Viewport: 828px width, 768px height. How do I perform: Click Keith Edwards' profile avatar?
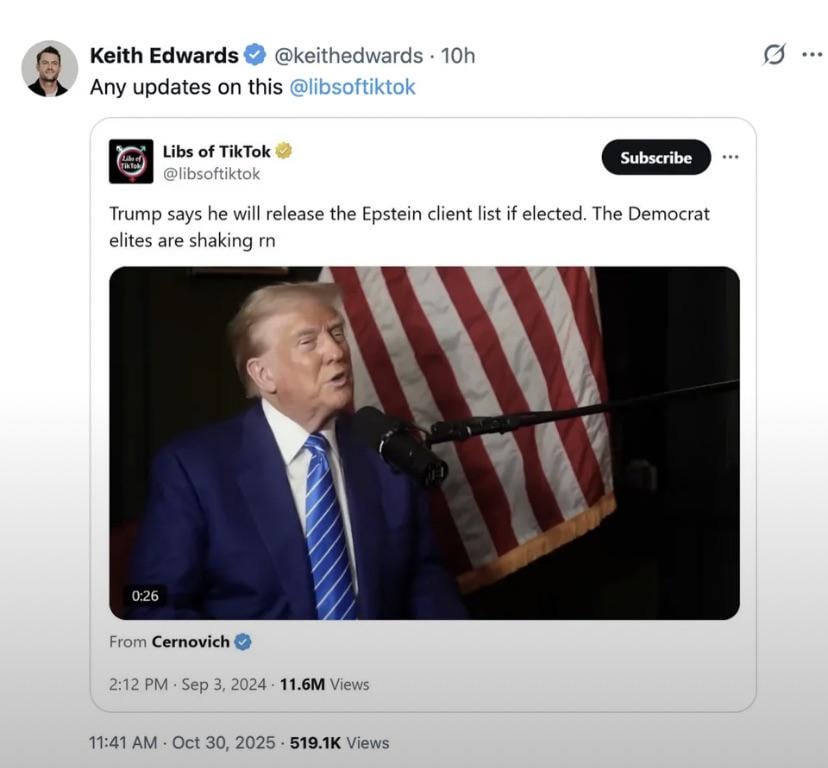[49, 69]
